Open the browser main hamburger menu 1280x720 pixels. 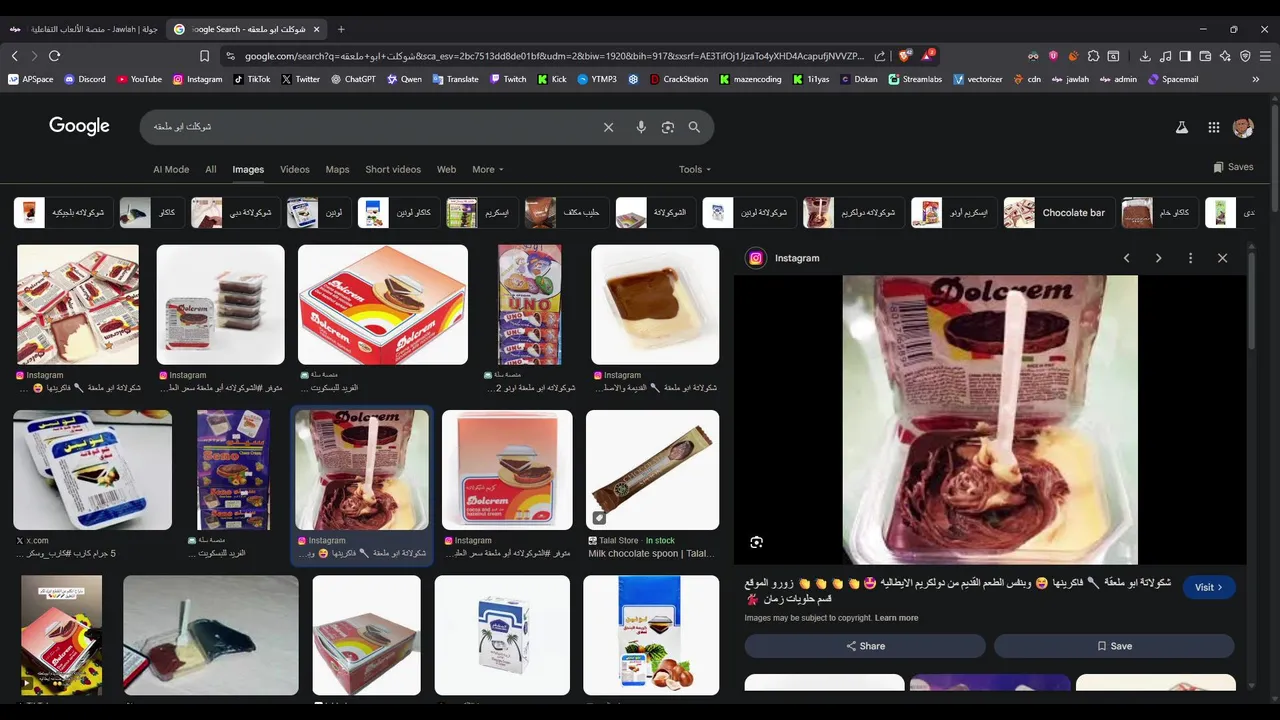[1265, 56]
